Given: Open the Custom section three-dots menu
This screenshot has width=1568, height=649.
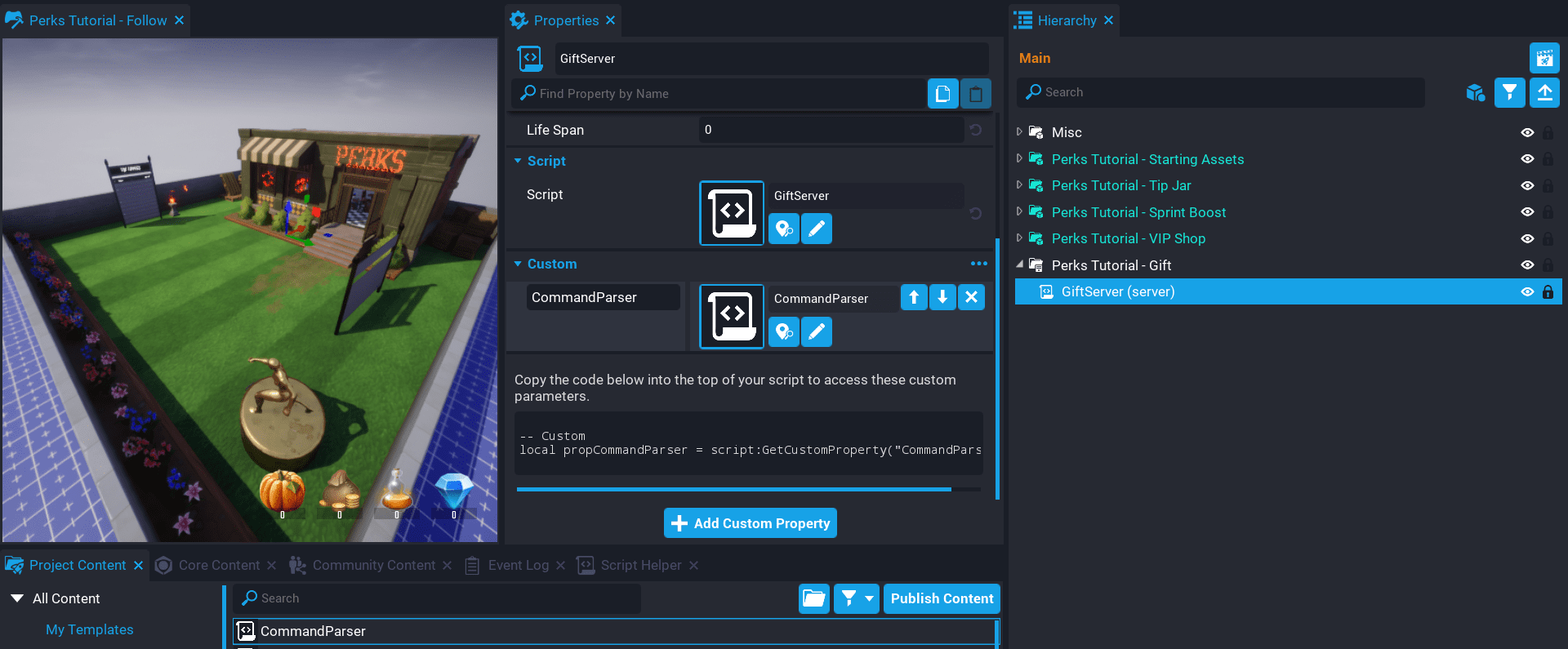Looking at the screenshot, I should pos(978,264).
